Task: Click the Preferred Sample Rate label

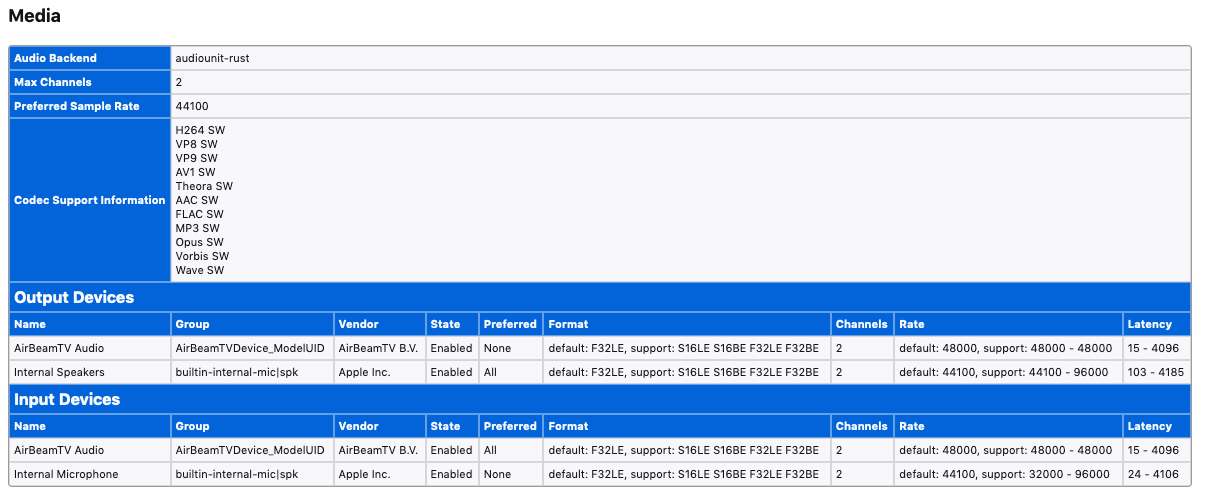Action: click(76, 106)
